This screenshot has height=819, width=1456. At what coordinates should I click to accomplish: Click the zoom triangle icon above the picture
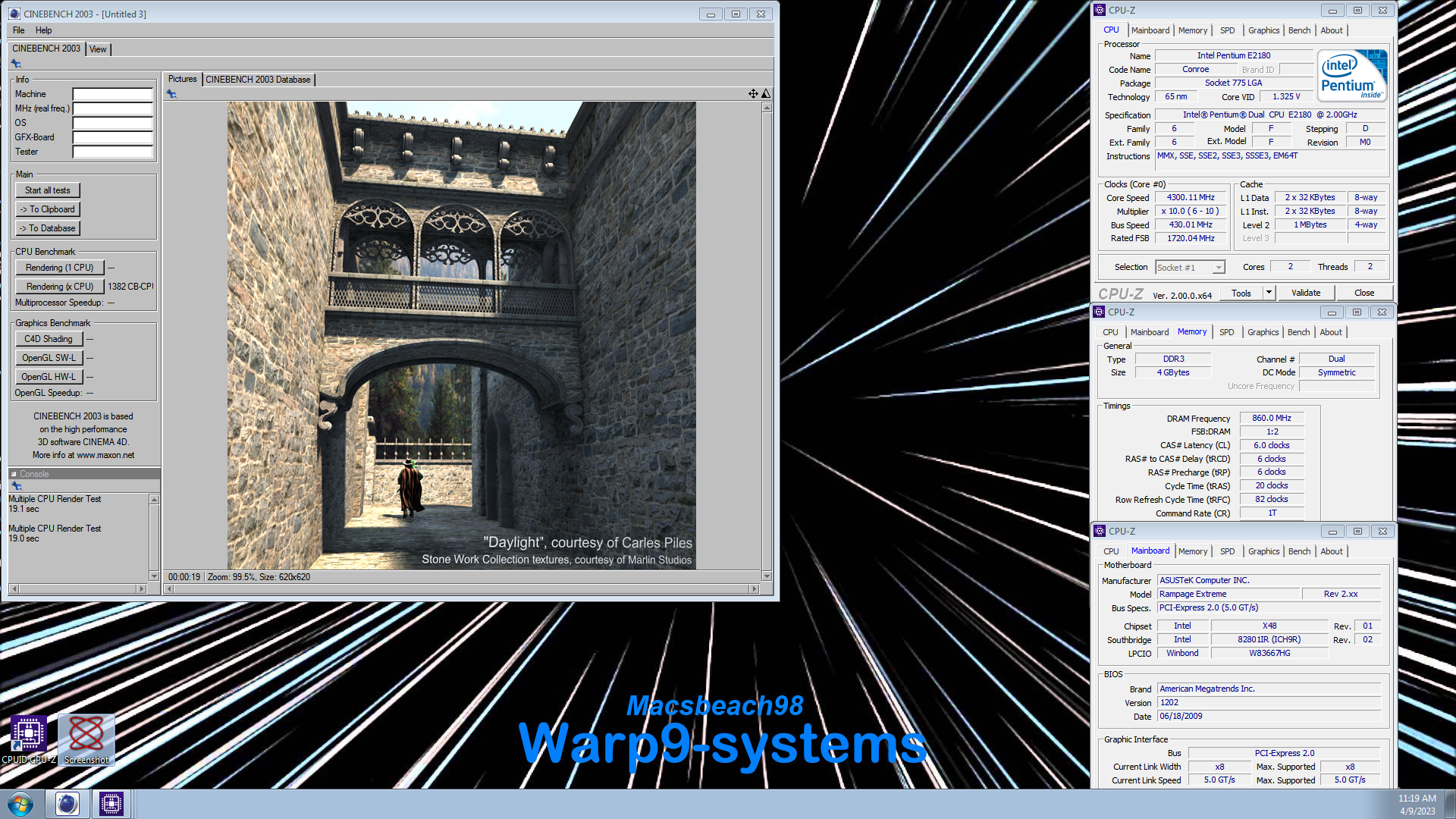766,94
